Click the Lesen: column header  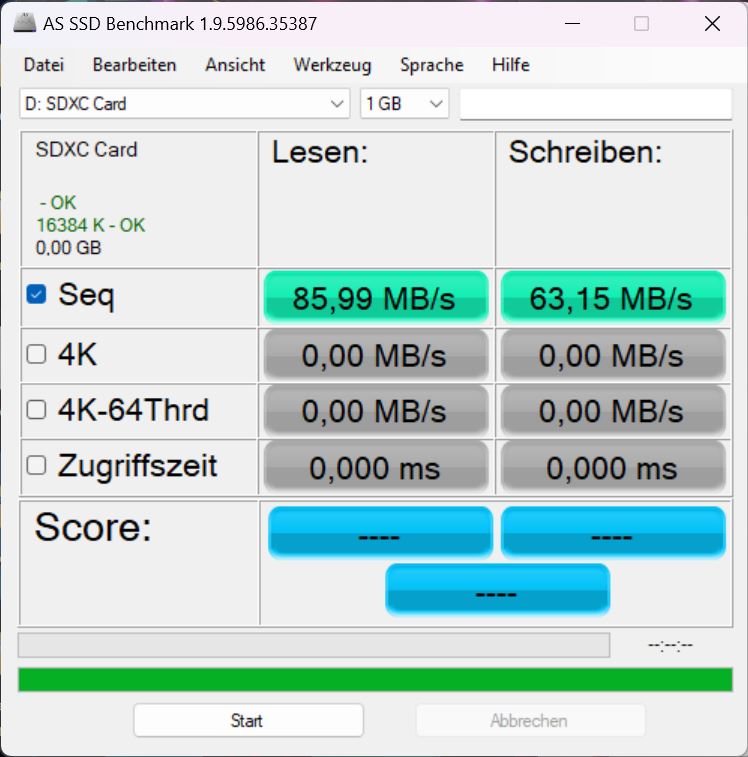[320, 152]
